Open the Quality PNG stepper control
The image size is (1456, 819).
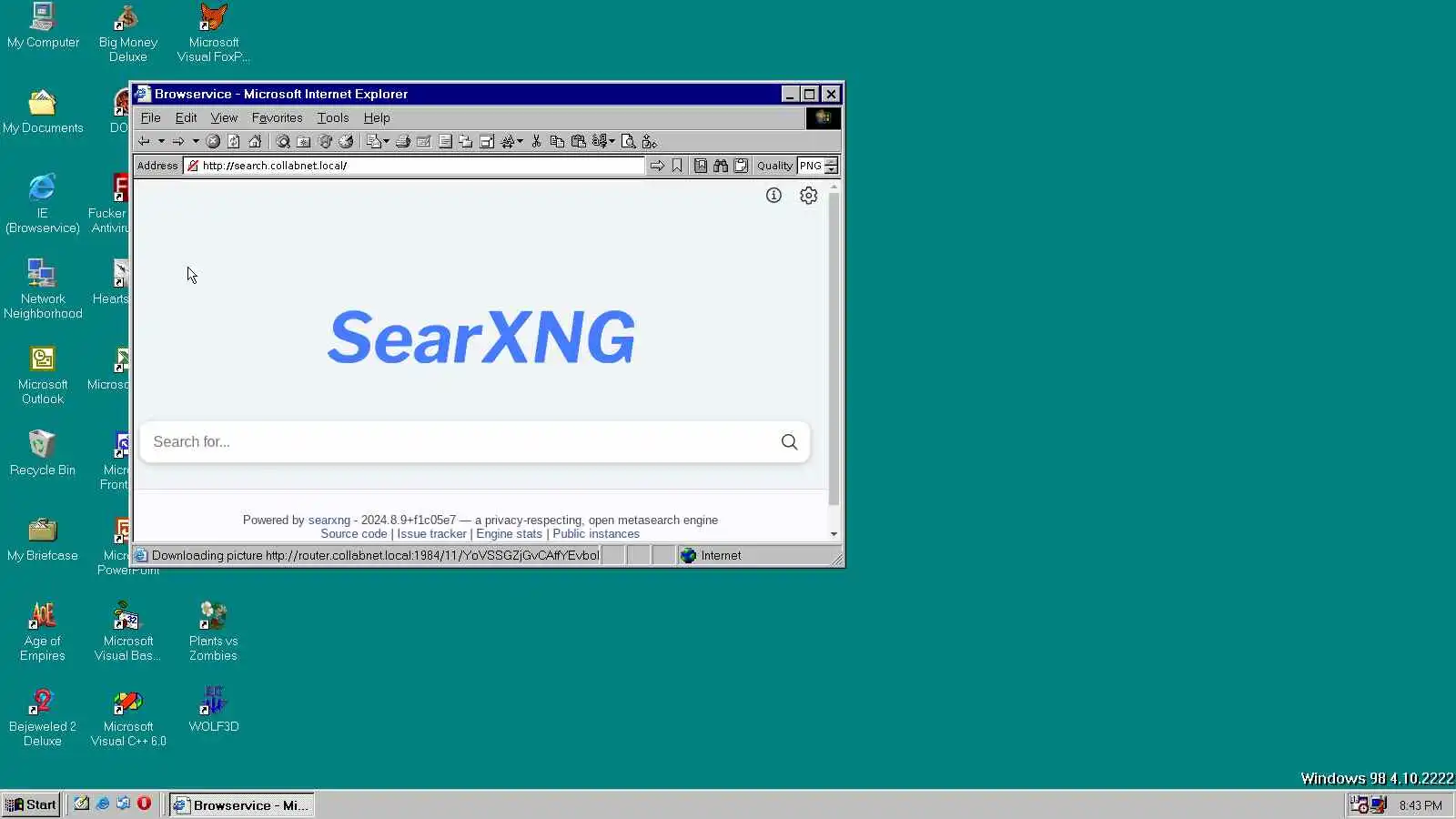click(x=831, y=166)
